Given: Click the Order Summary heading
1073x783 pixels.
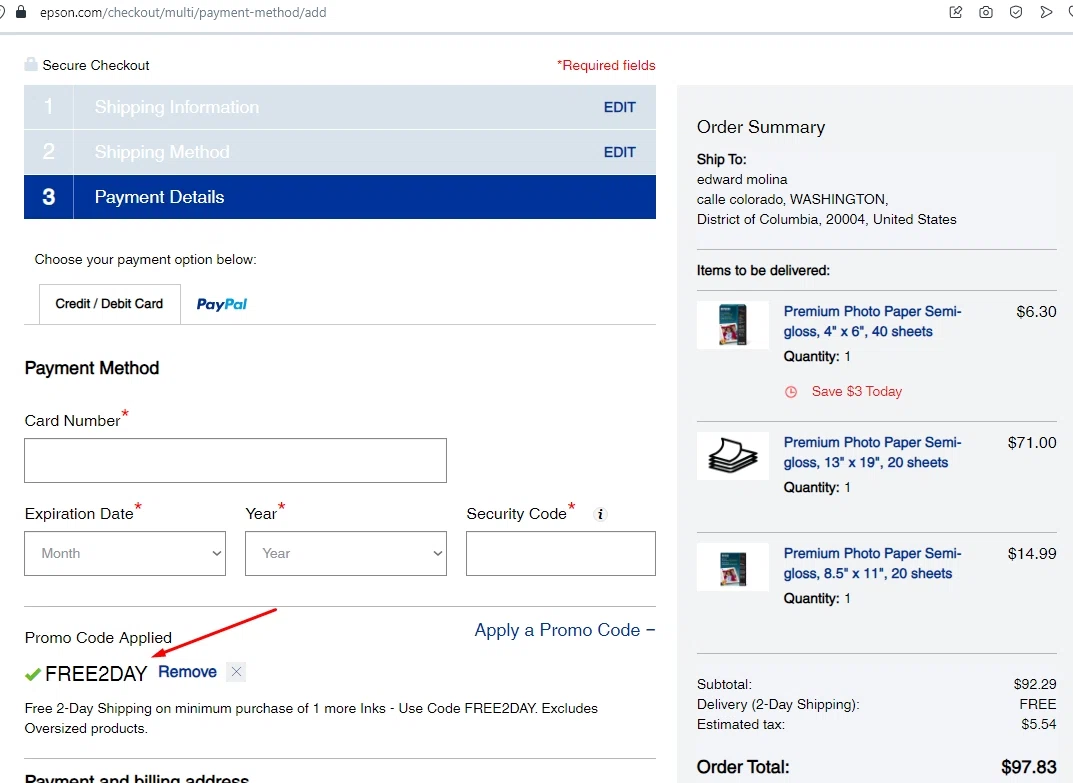Looking at the screenshot, I should [761, 127].
